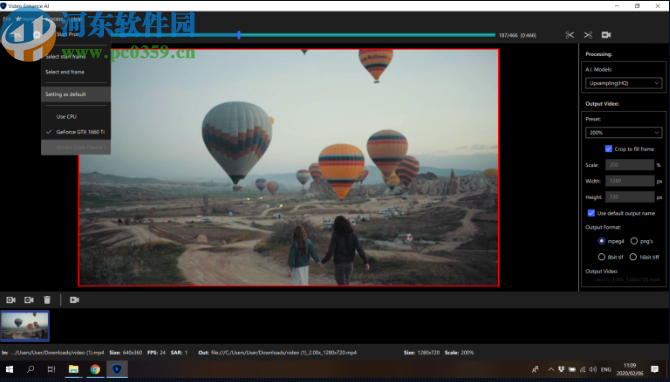The image size is (670, 382).
Task: Select the balloon video thumbnail
Action: pyautogui.click(x=25, y=326)
